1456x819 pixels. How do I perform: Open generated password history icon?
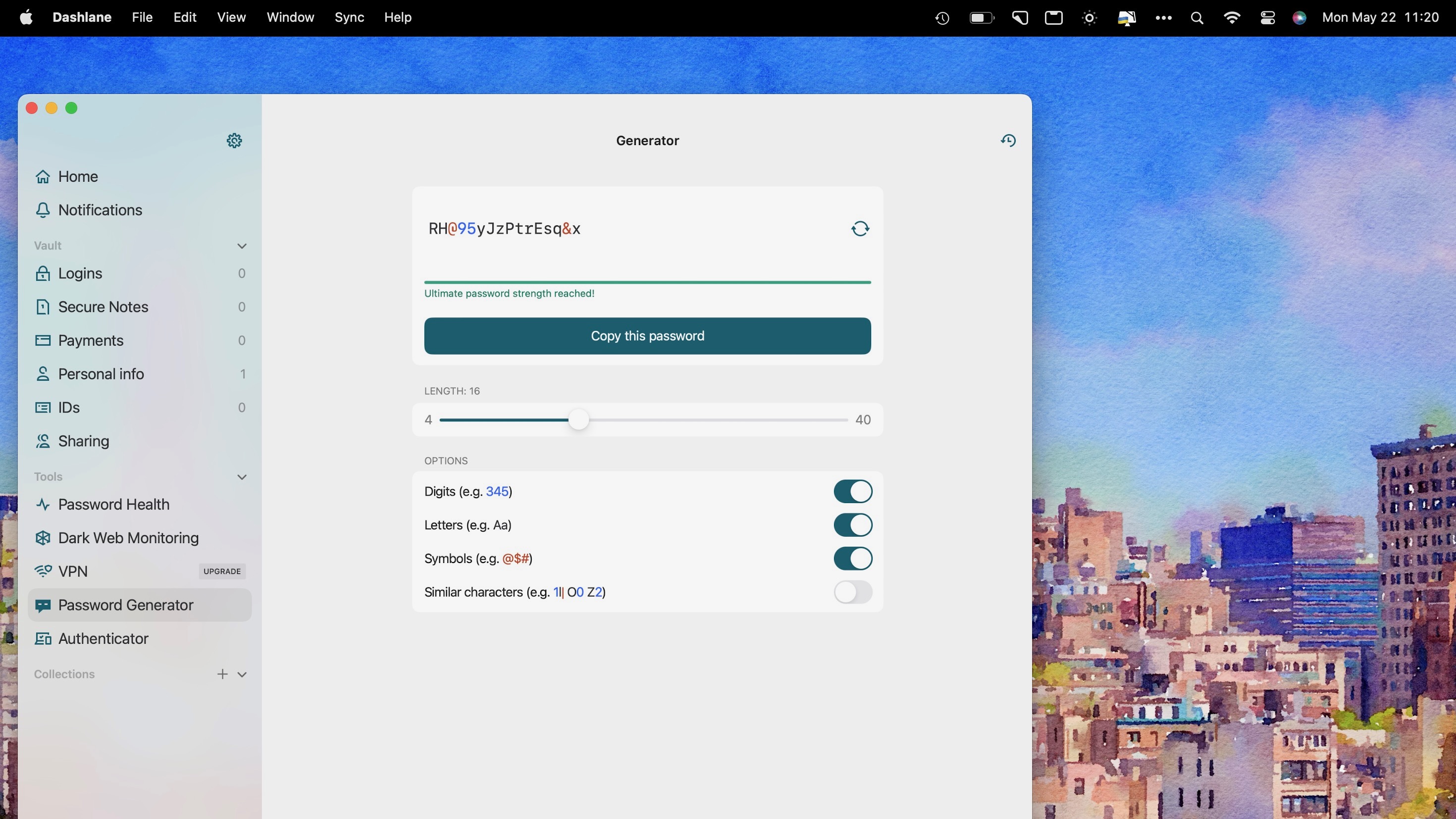pyautogui.click(x=1008, y=140)
